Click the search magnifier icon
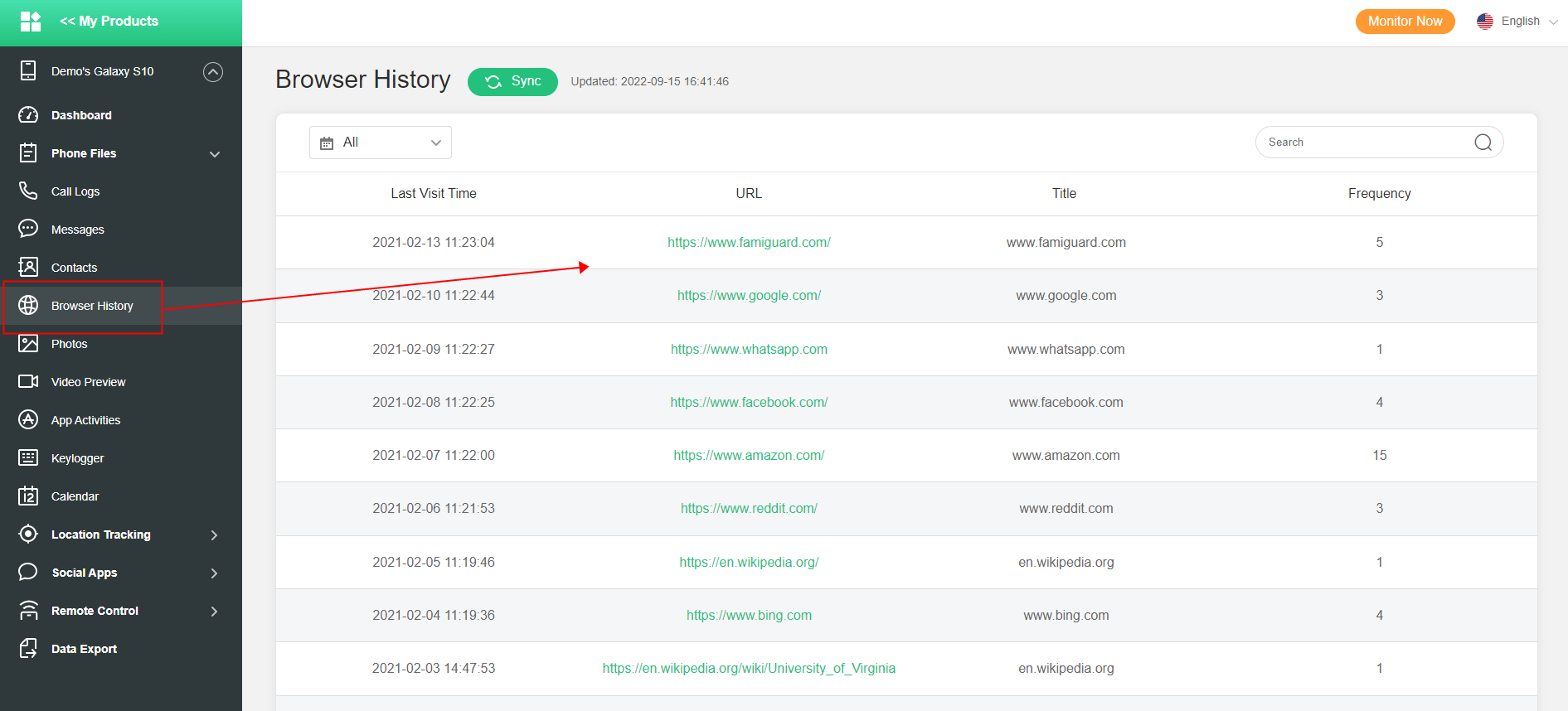The height and width of the screenshot is (711, 1568). (1483, 143)
